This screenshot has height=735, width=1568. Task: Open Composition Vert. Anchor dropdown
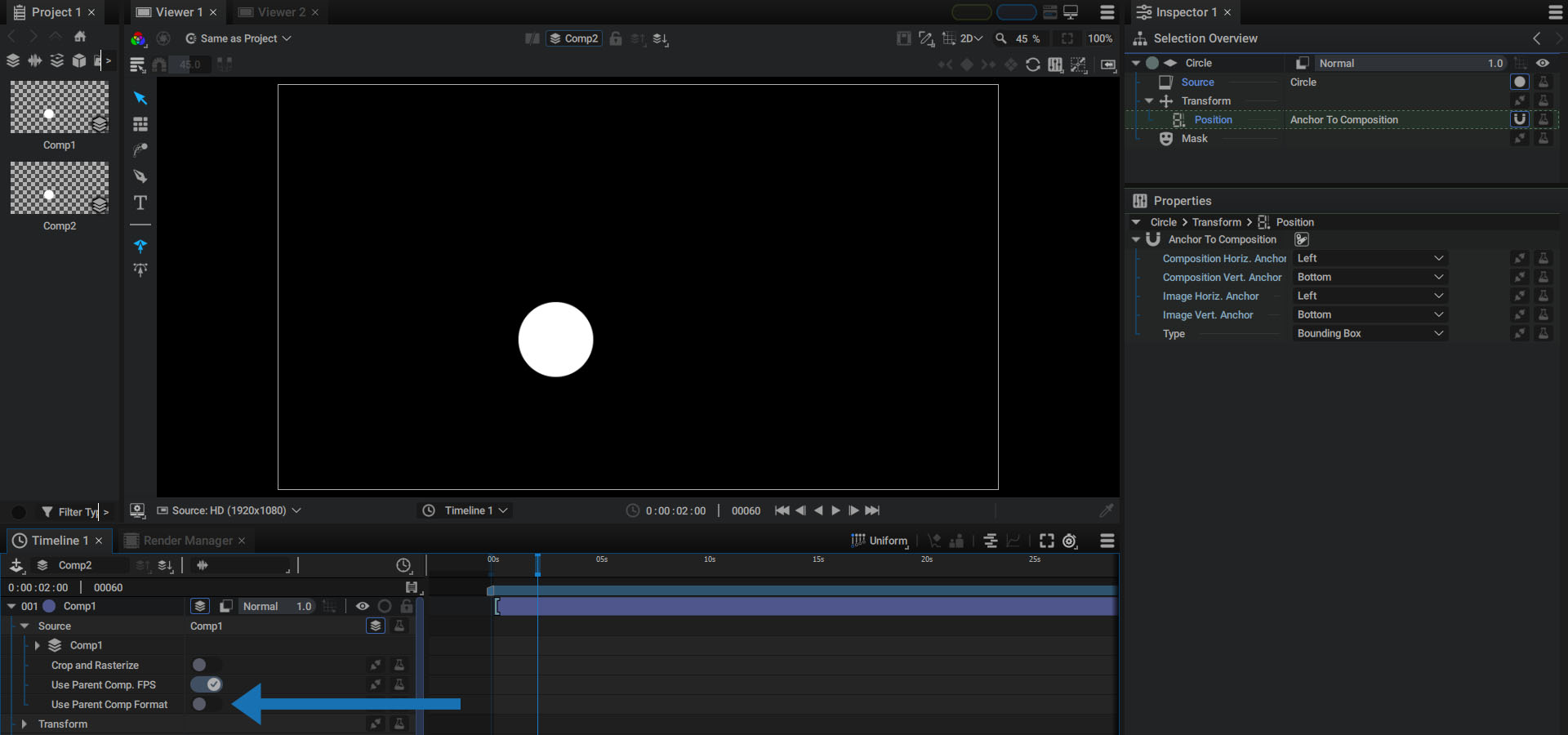coord(1370,277)
